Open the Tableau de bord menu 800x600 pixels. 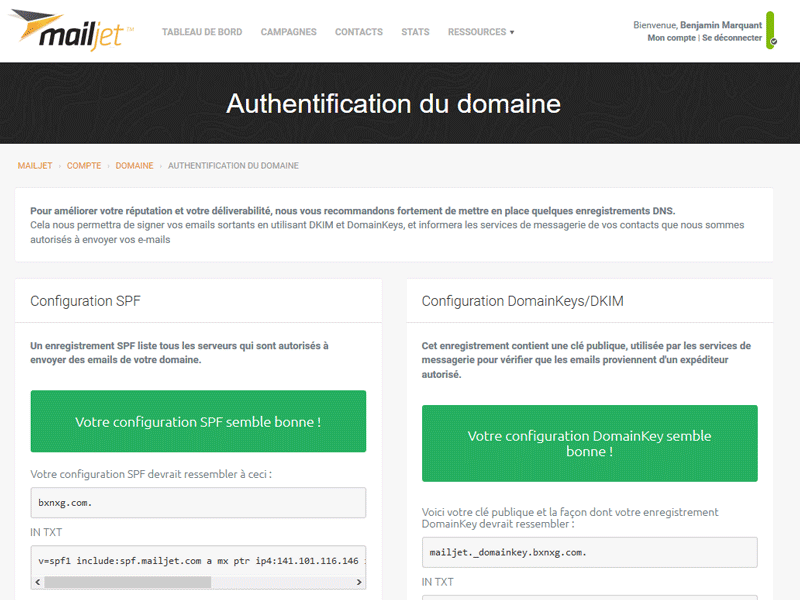(x=202, y=32)
